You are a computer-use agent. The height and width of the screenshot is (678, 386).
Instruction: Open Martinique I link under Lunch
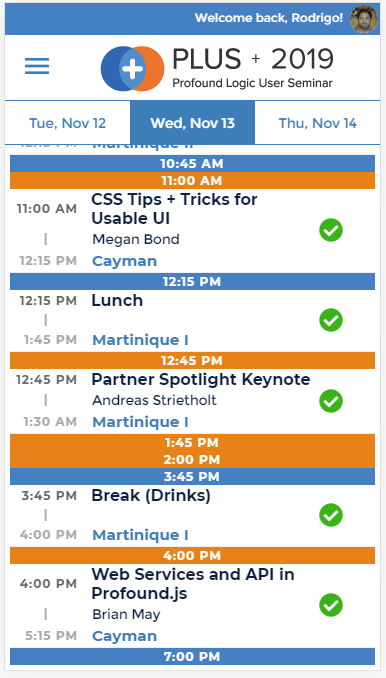click(x=140, y=340)
